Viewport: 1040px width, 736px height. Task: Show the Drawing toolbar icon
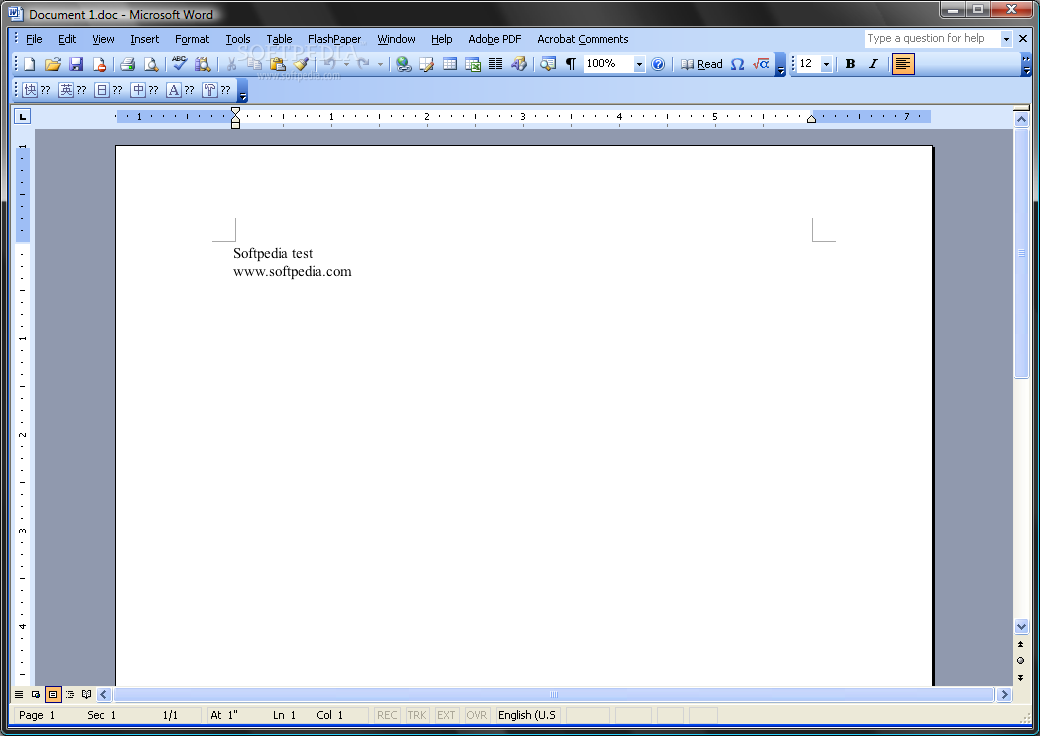(519, 64)
